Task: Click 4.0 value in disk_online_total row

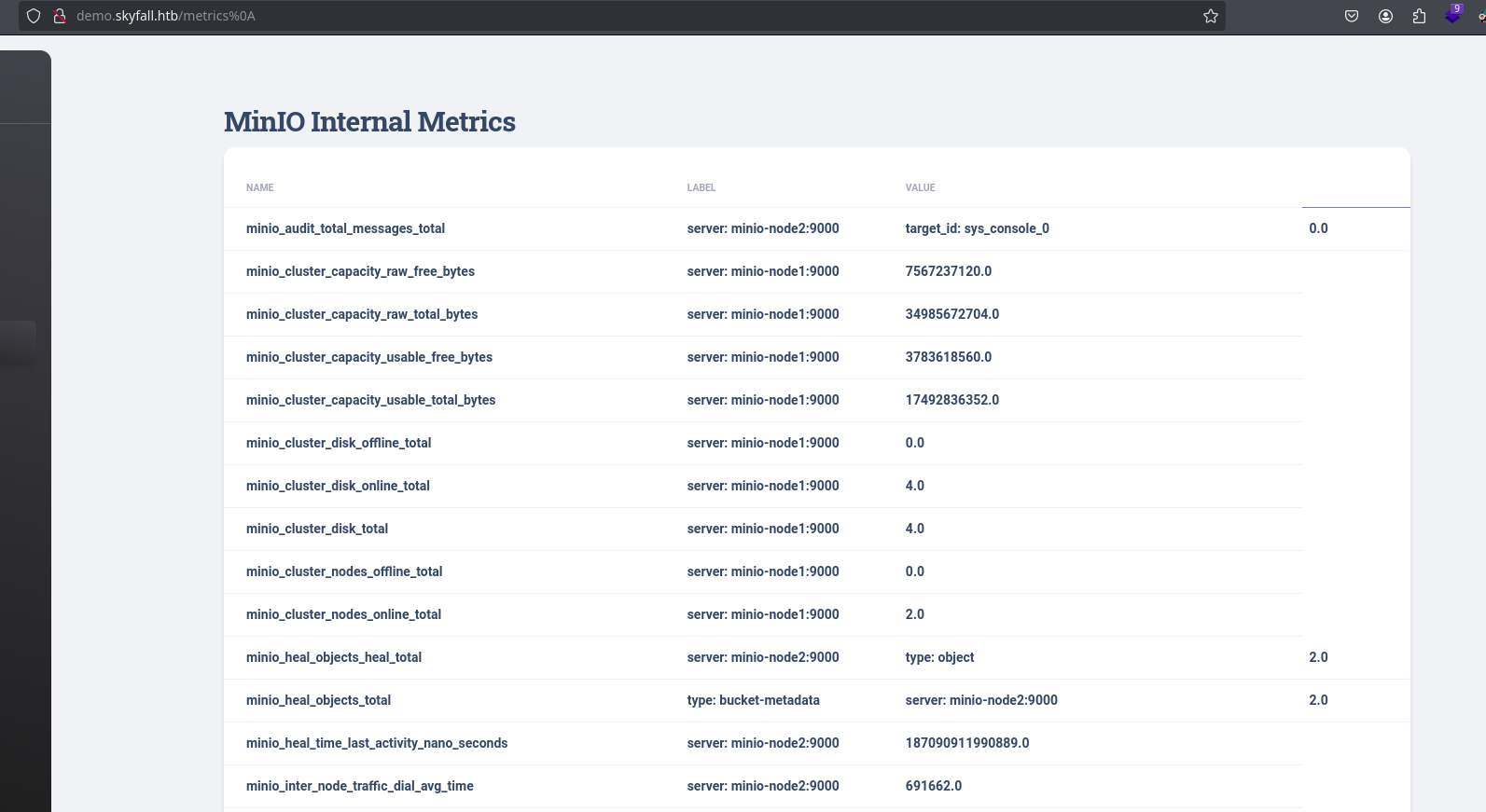Action: coord(914,486)
